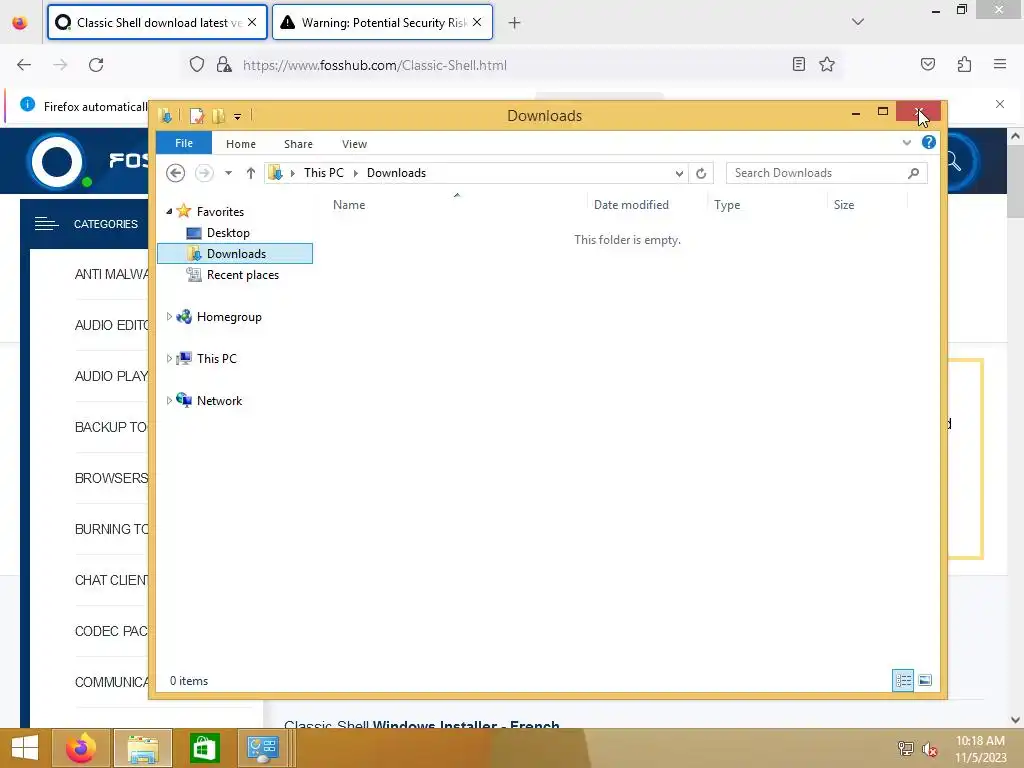Click Downloads in address breadcrumb
This screenshot has width=1024, height=768.
pos(396,172)
